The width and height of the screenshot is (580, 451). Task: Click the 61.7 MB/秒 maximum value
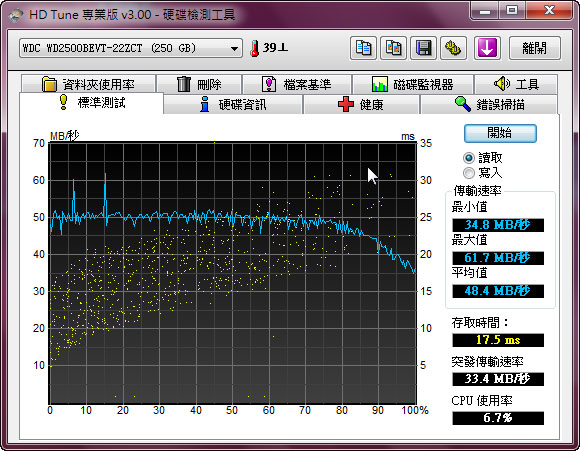click(x=498, y=258)
